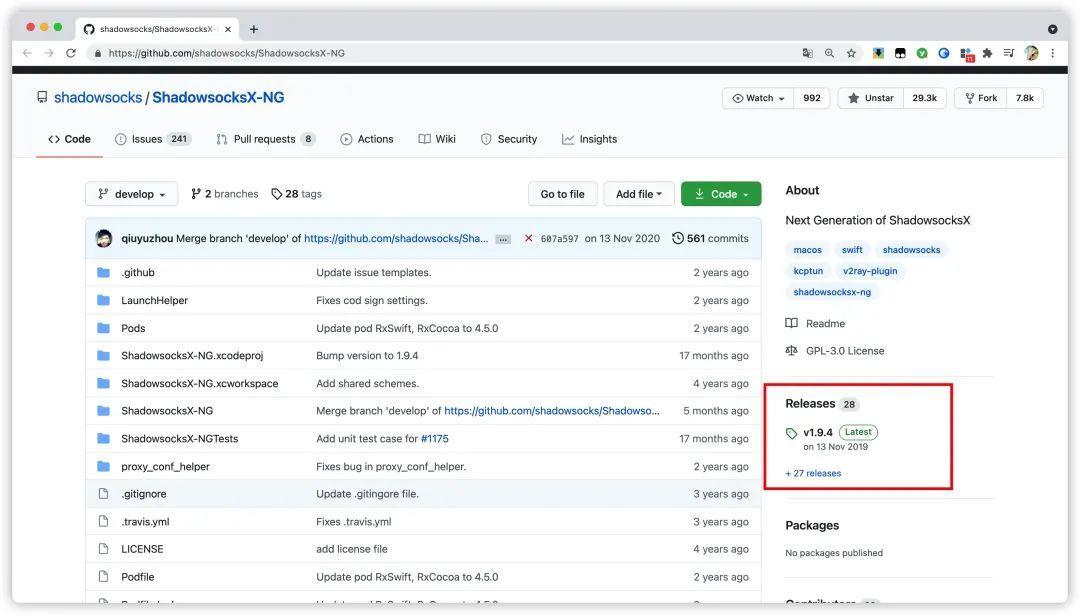Open the ShadowsocksX-NGTests folder
Image resolution: width=1080 pixels, height=615 pixels.
180,439
